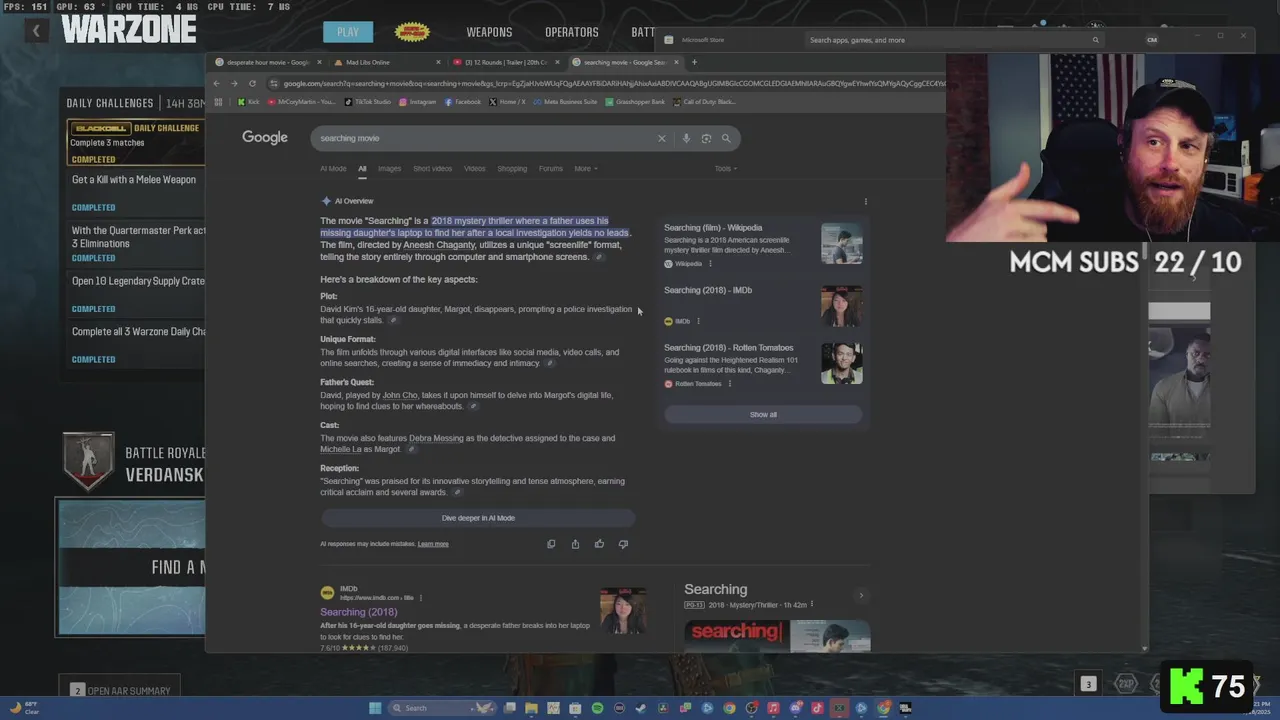Viewport: 1280px width, 720px height.
Task: Open John Cho link in overview
Action: coord(400,395)
